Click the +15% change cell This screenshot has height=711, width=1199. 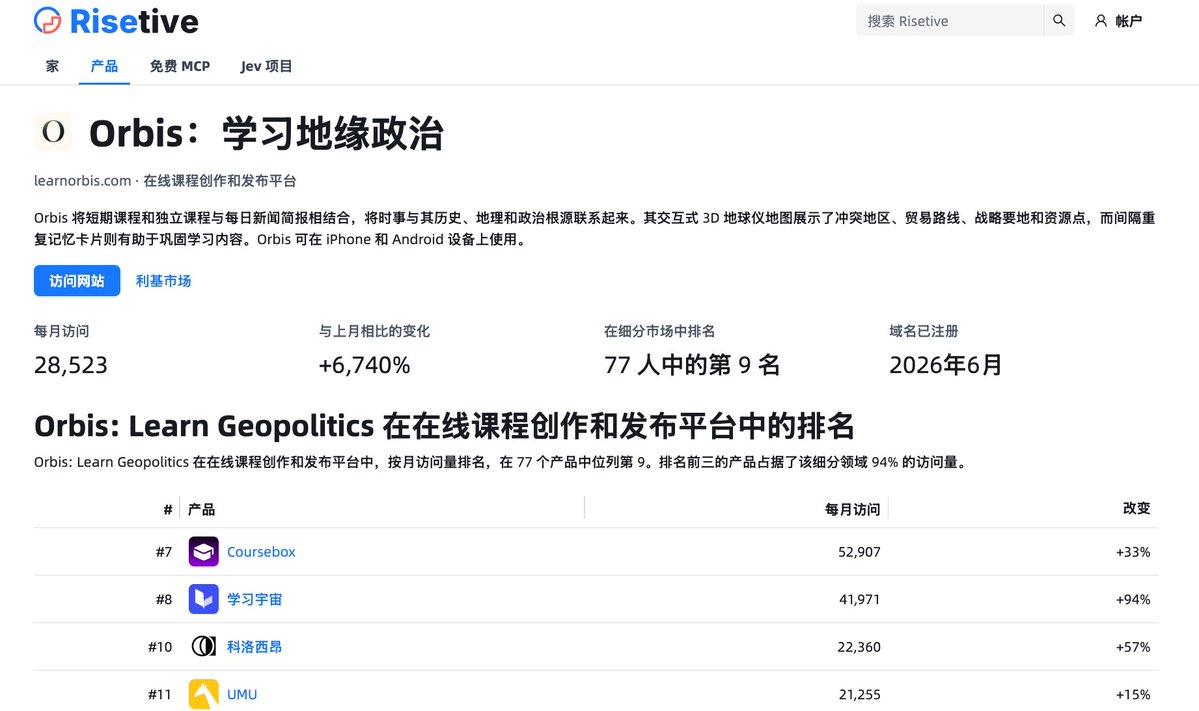pos(1133,694)
